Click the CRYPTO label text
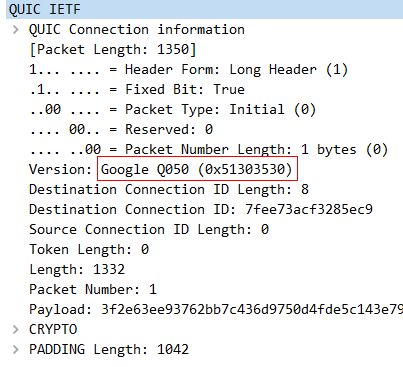This screenshot has width=403, height=367. tap(53, 329)
